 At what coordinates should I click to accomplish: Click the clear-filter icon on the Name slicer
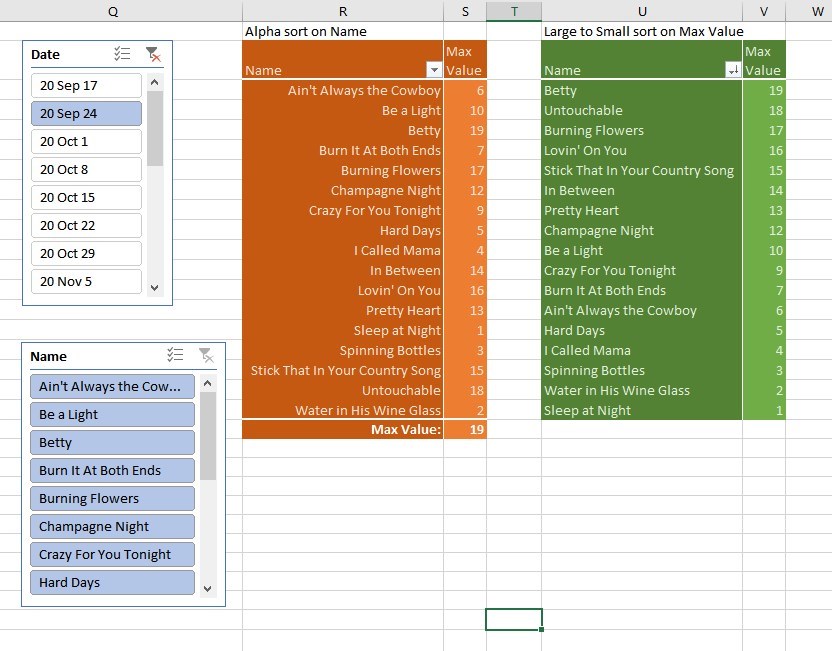(x=206, y=355)
